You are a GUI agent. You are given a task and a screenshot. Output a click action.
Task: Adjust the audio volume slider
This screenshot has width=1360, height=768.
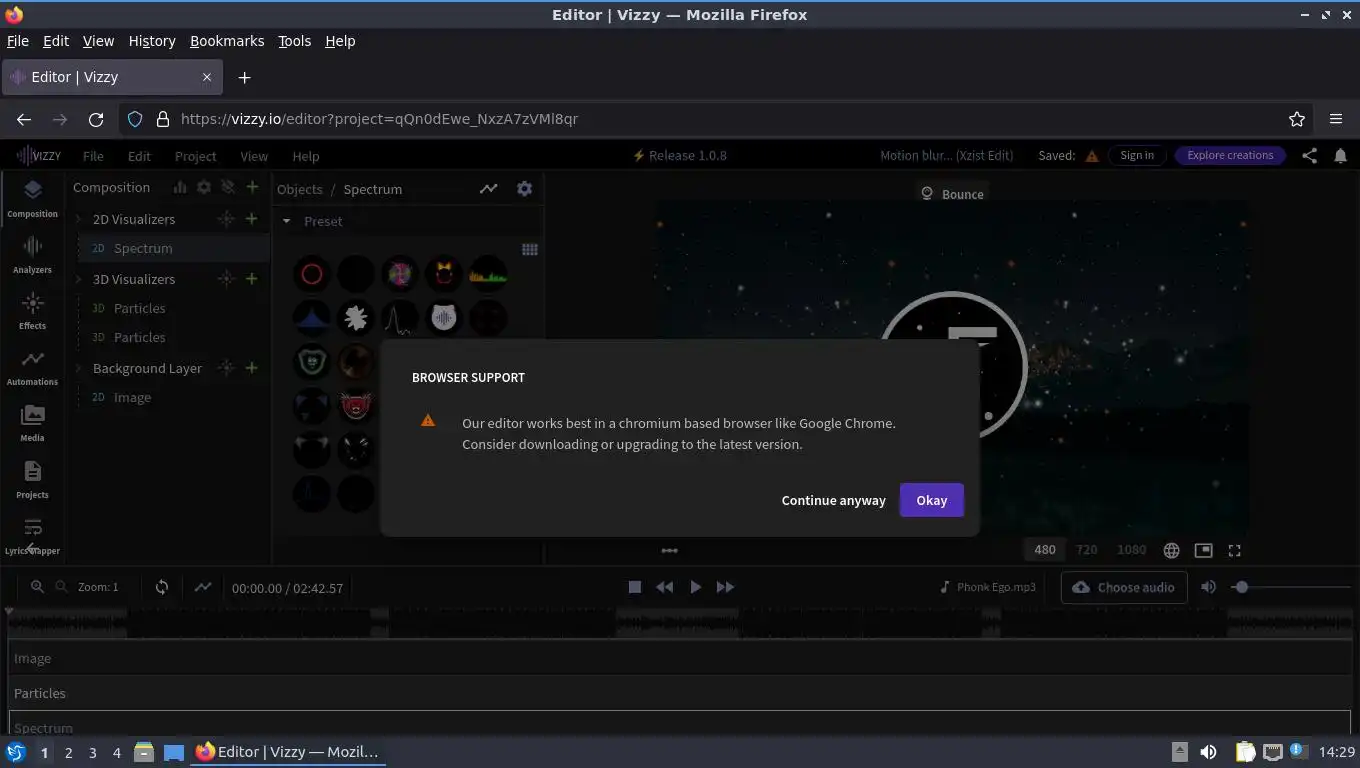tap(1292, 587)
